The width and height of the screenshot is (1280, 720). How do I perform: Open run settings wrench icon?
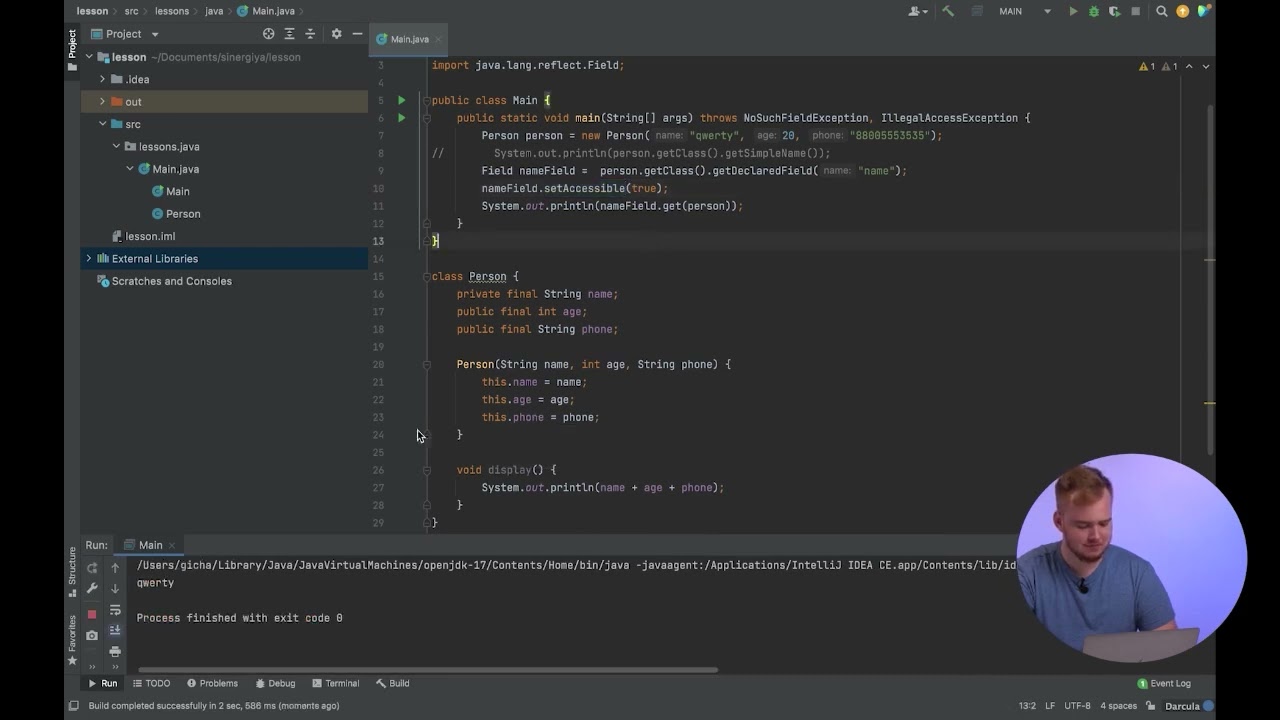point(92,588)
